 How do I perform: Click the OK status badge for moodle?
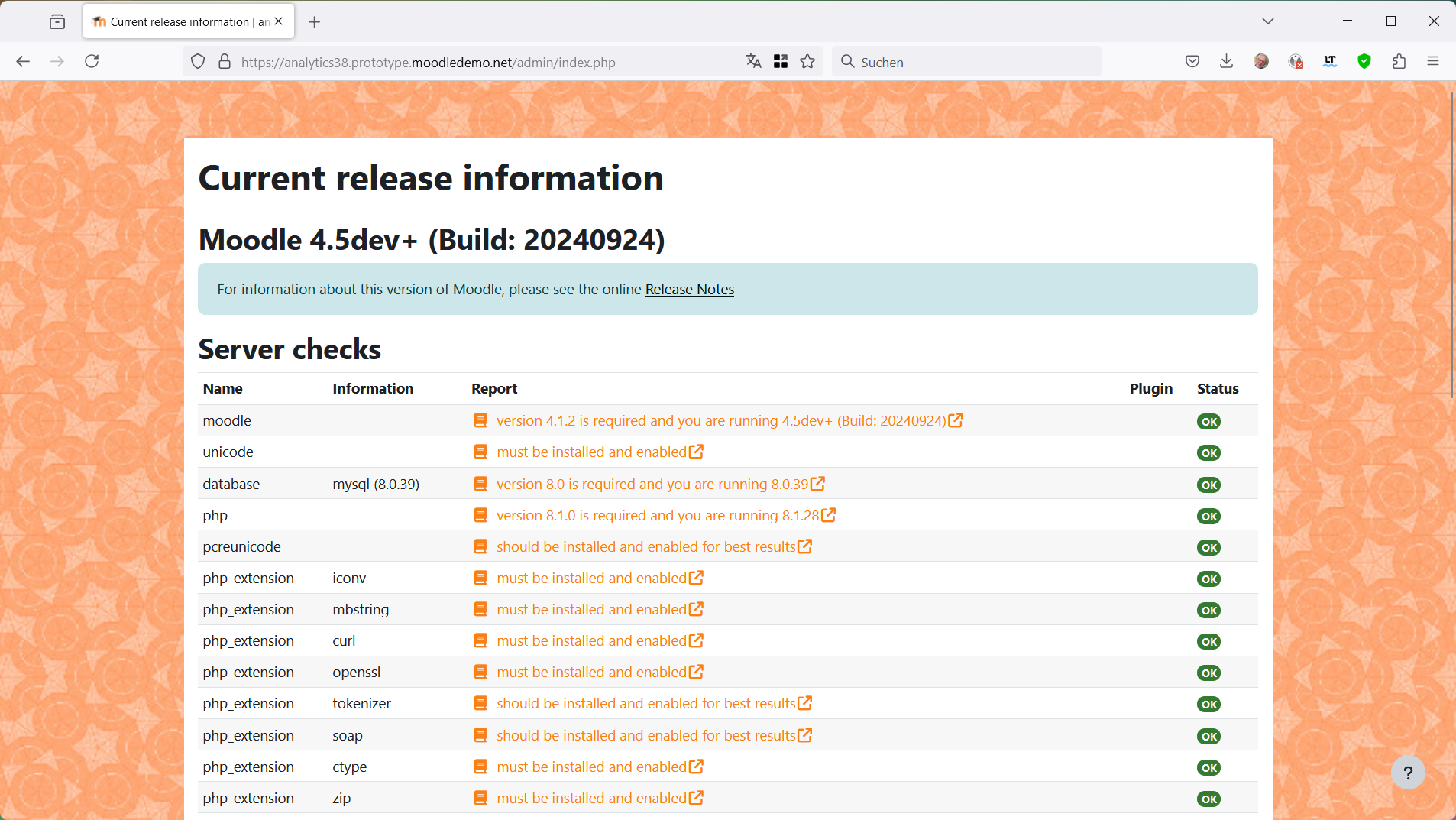1208,422
